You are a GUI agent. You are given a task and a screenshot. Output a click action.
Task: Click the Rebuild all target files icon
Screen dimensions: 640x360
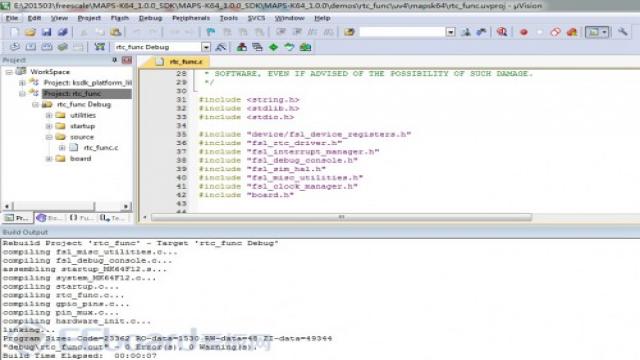tap(47, 47)
